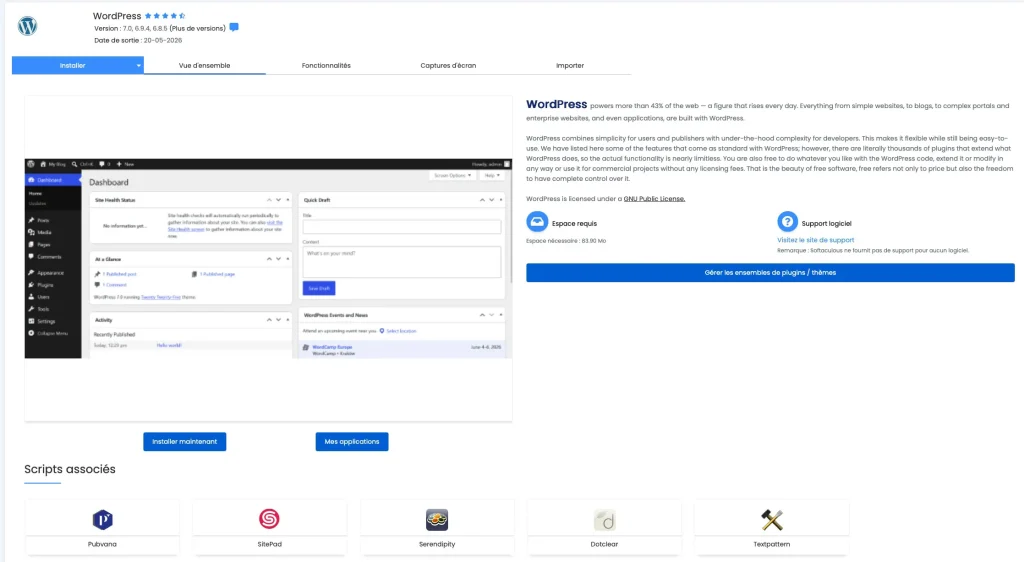
Task: Click the Date de sortie text
Action: (138, 40)
